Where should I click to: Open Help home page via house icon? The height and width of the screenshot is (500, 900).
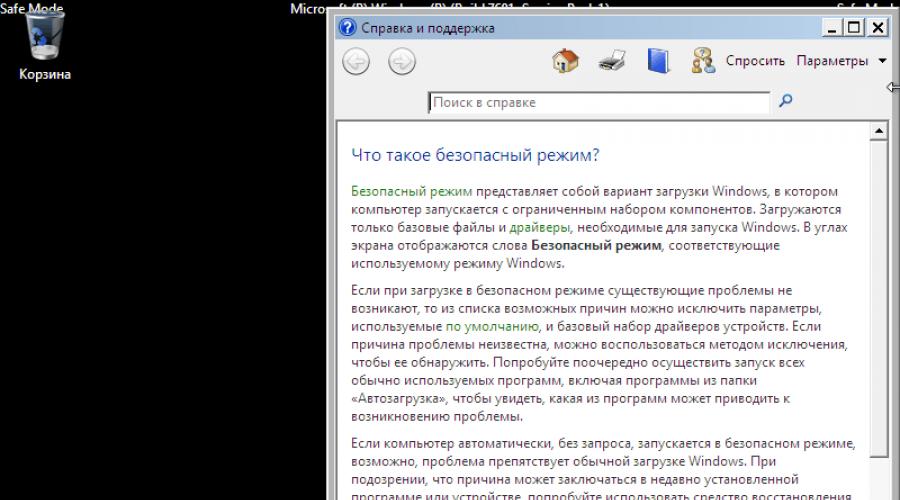[565, 60]
